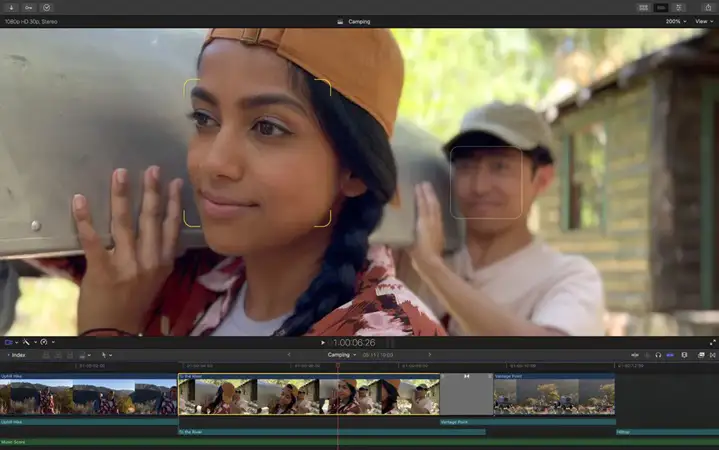Screen dimensions: 719x450
Task: Append clip to storyline icon
Action: (x=70, y=355)
